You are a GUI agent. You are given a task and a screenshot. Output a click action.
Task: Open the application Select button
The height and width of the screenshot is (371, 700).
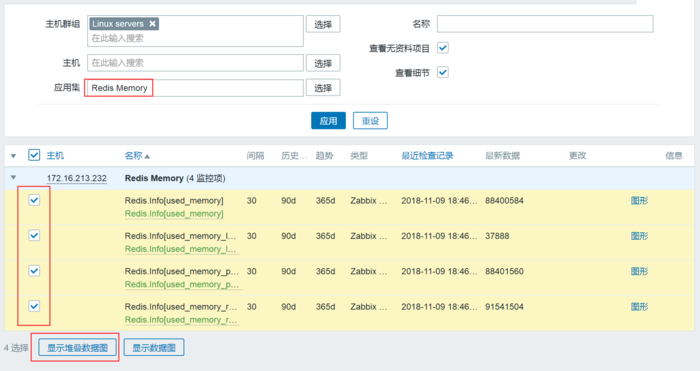[323, 88]
